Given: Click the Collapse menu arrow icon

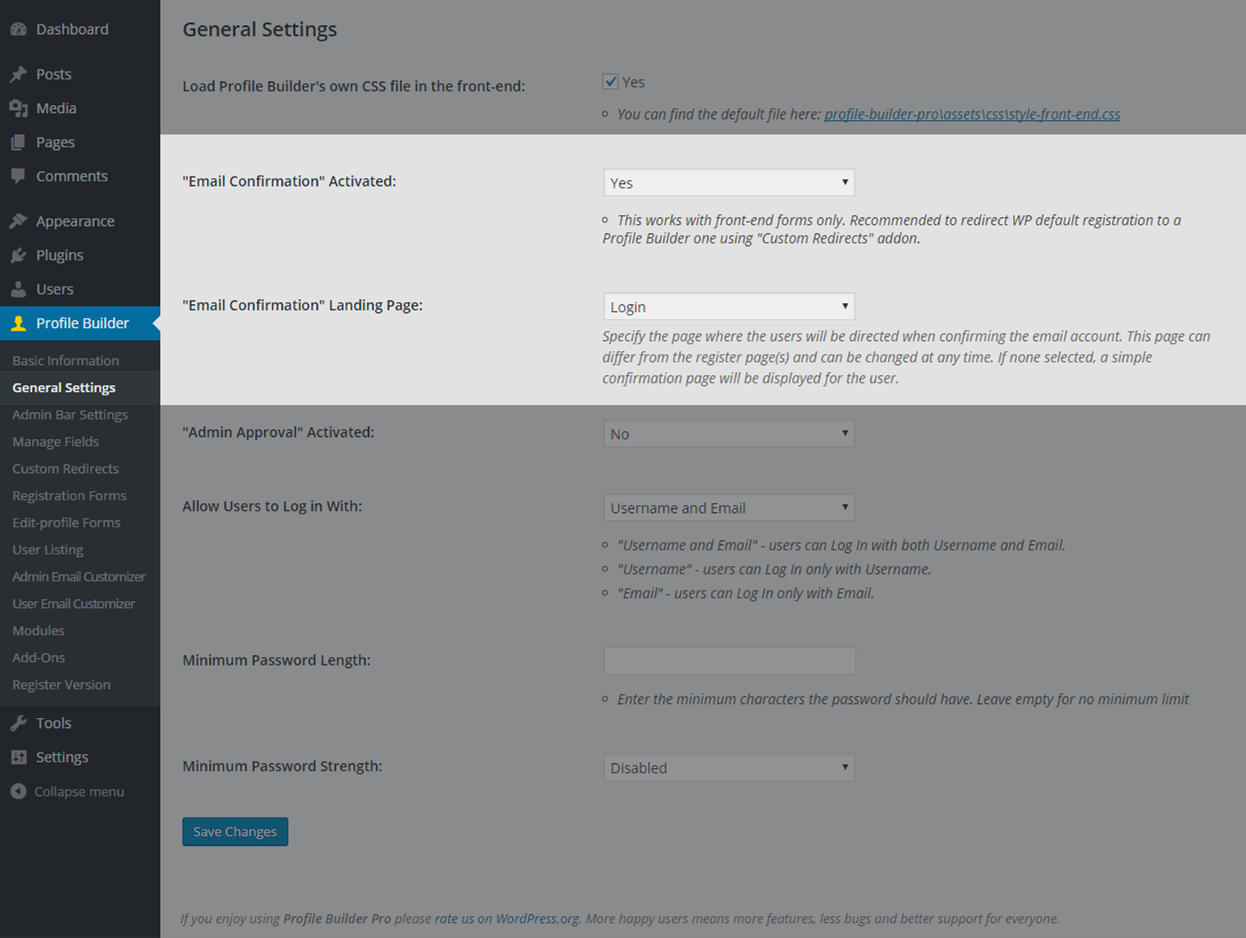Looking at the screenshot, I should pyautogui.click(x=18, y=791).
